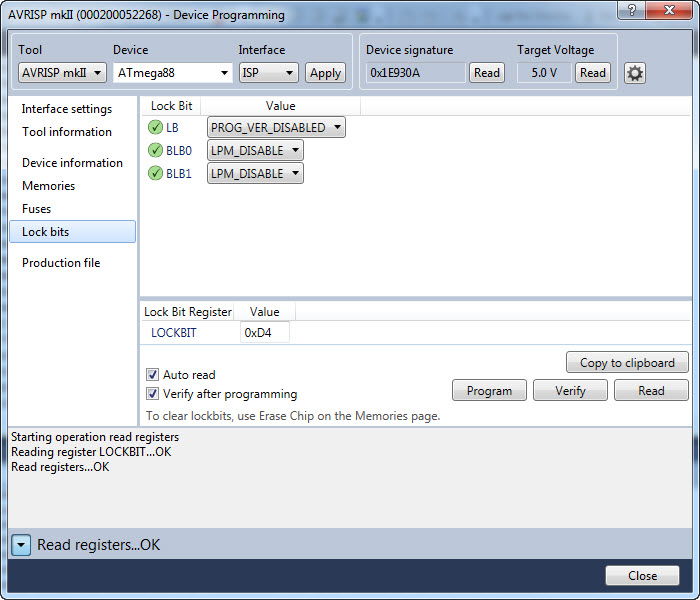The image size is (700, 600).
Task: Click the Close button at bottom
Action: (x=642, y=575)
